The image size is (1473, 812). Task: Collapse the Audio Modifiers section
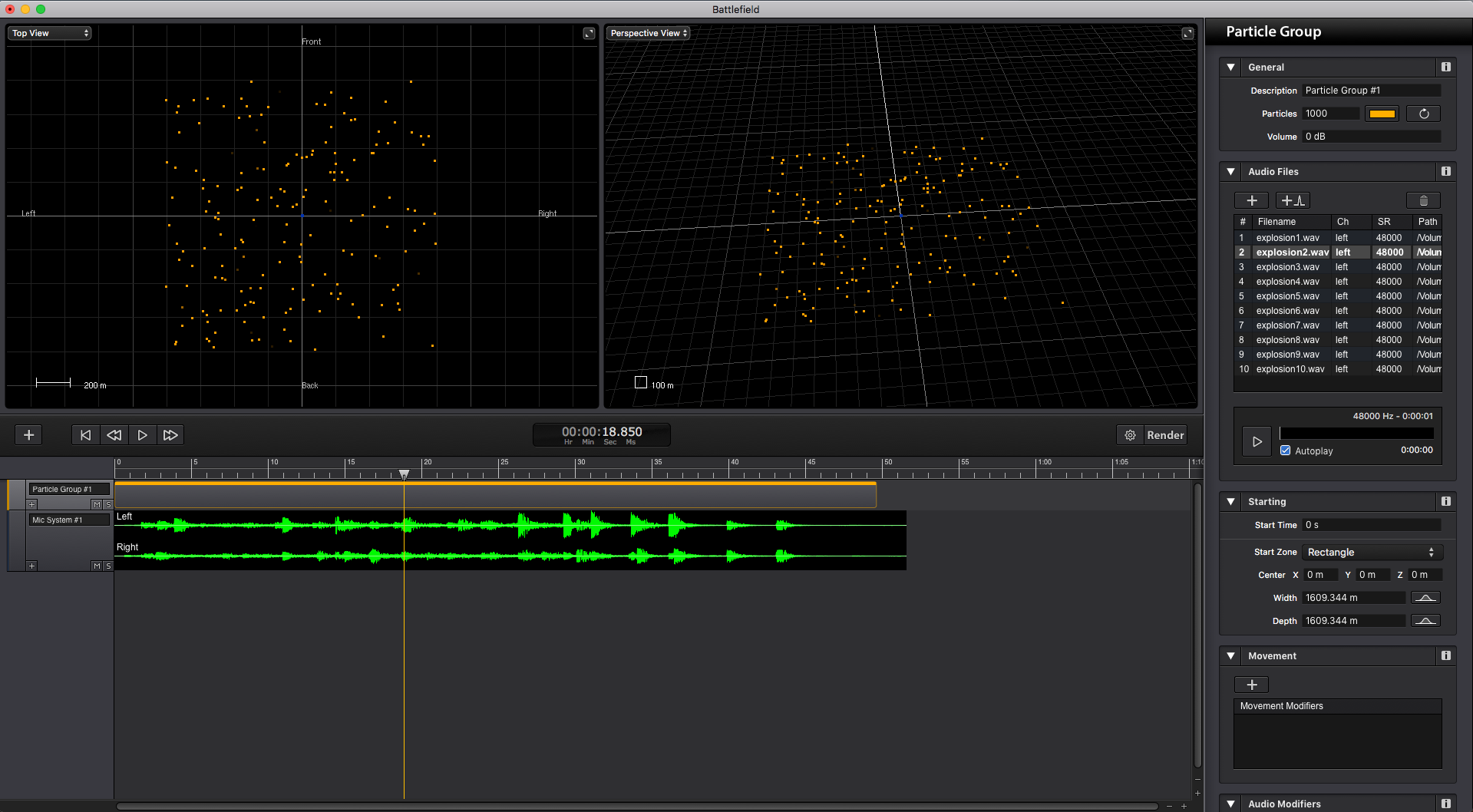[1231, 804]
